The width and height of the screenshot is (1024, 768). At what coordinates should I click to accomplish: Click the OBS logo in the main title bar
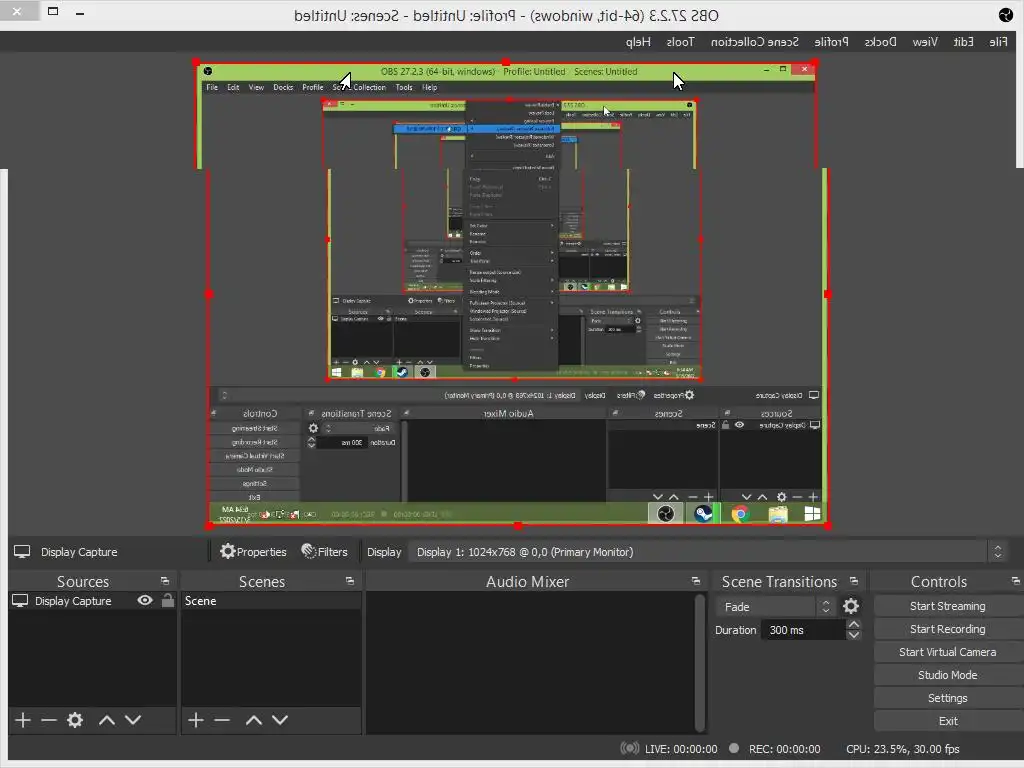coord(1006,15)
